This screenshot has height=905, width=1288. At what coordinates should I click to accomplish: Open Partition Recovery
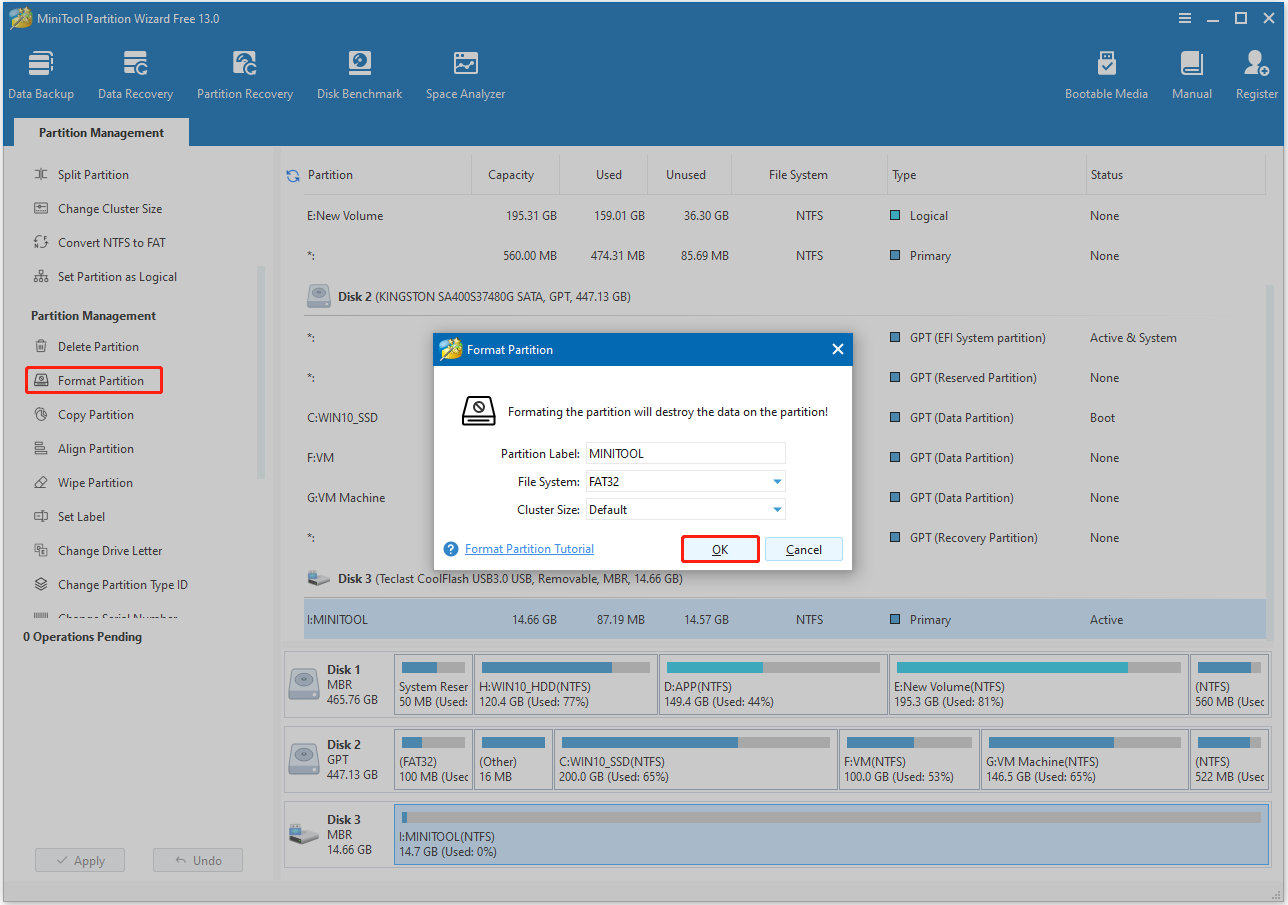click(244, 72)
